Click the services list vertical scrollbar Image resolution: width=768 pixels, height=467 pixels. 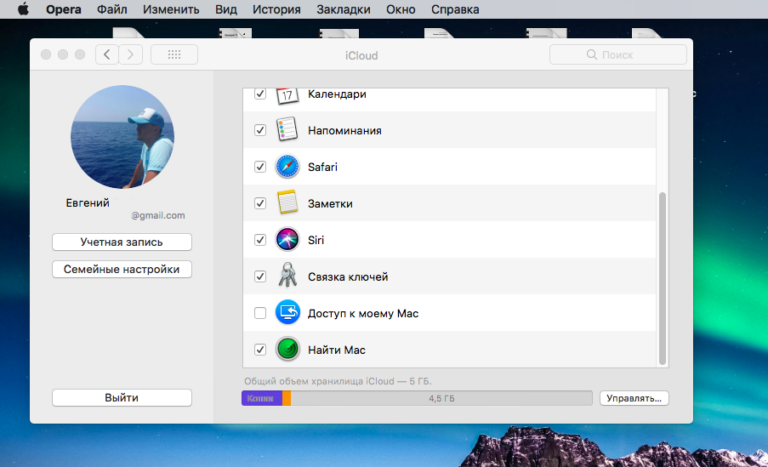pyautogui.click(x=662, y=278)
